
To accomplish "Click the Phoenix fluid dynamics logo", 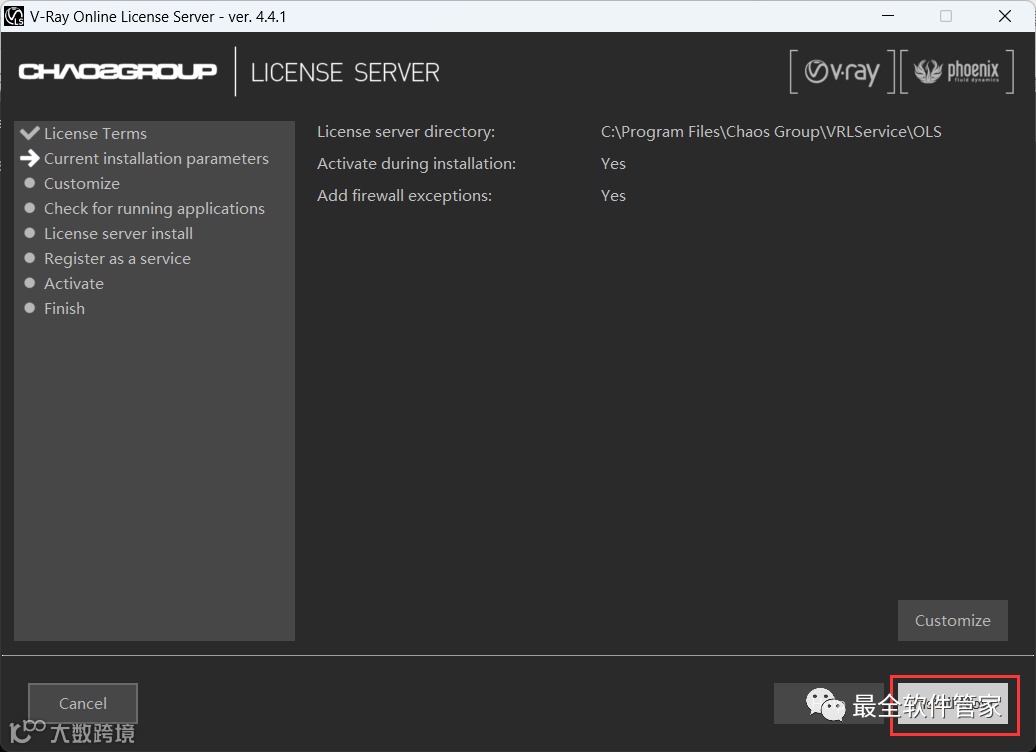I will click(x=957, y=71).
